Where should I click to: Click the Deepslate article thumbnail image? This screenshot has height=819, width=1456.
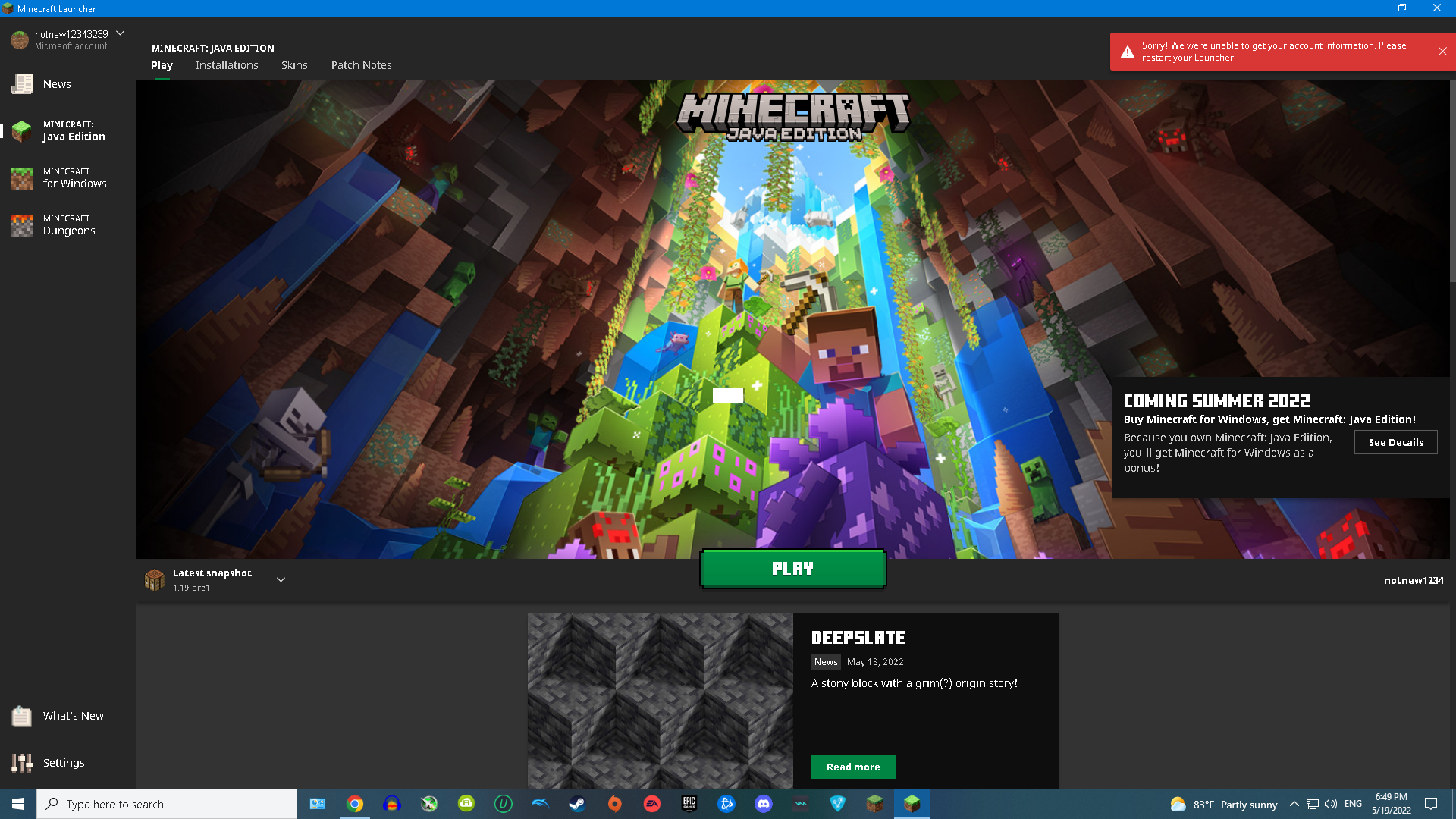click(660, 701)
